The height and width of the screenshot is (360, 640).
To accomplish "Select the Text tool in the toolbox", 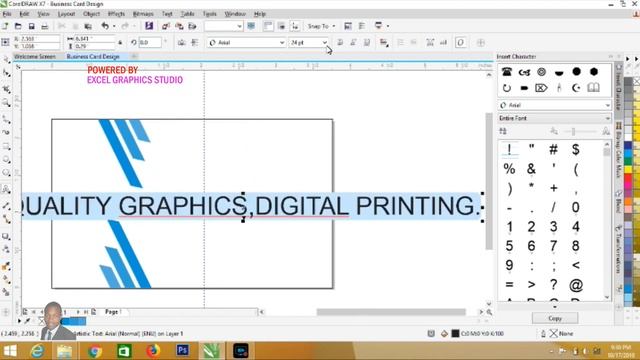I will click(x=6, y=189).
